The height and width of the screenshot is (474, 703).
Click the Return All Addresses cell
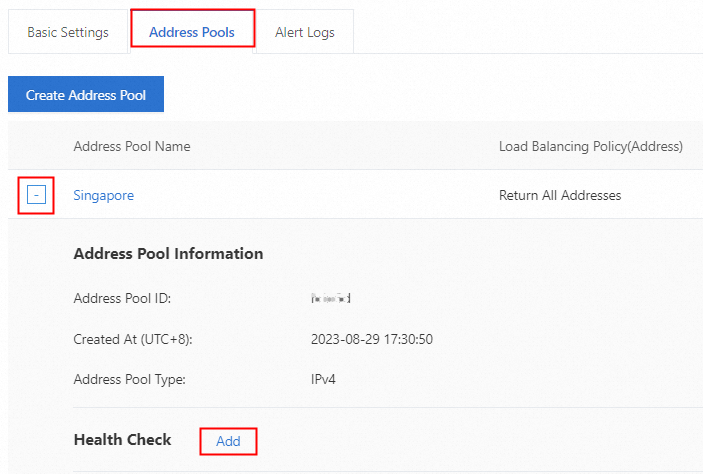point(560,195)
